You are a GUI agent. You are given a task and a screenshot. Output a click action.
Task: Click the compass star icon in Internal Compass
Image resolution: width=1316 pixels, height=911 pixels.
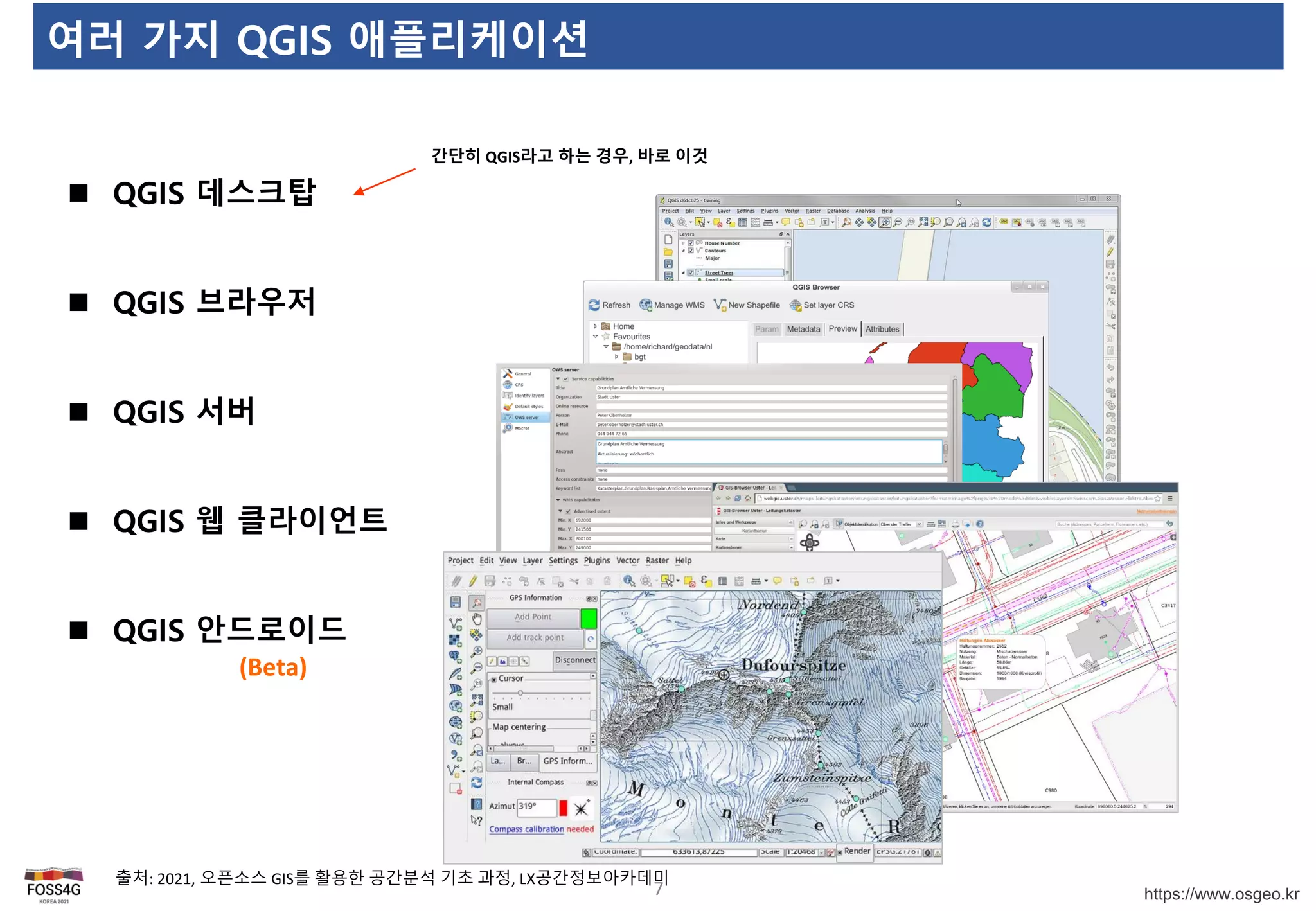(581, 808)
